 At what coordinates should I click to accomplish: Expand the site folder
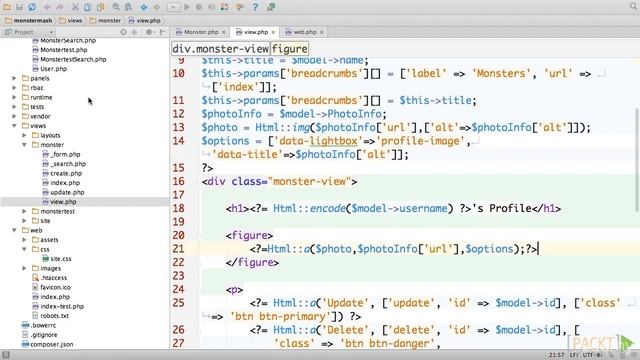coord(24,221)
